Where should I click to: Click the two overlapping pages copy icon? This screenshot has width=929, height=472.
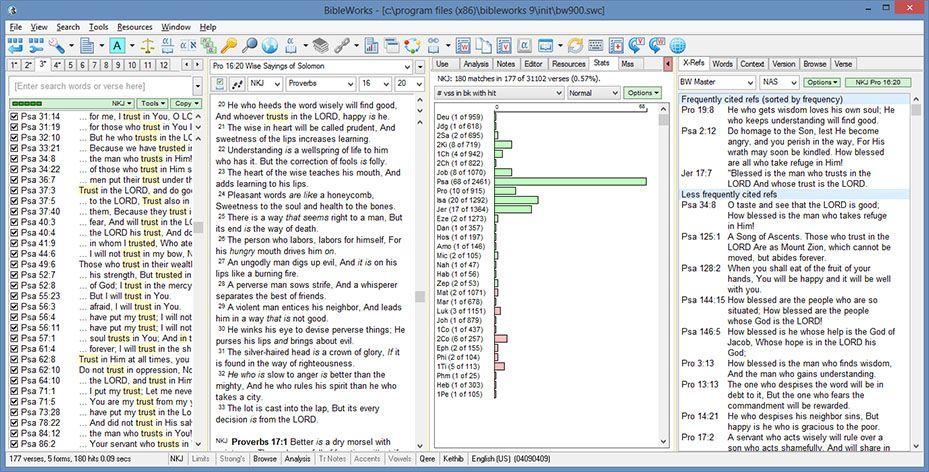pos(483,45)
